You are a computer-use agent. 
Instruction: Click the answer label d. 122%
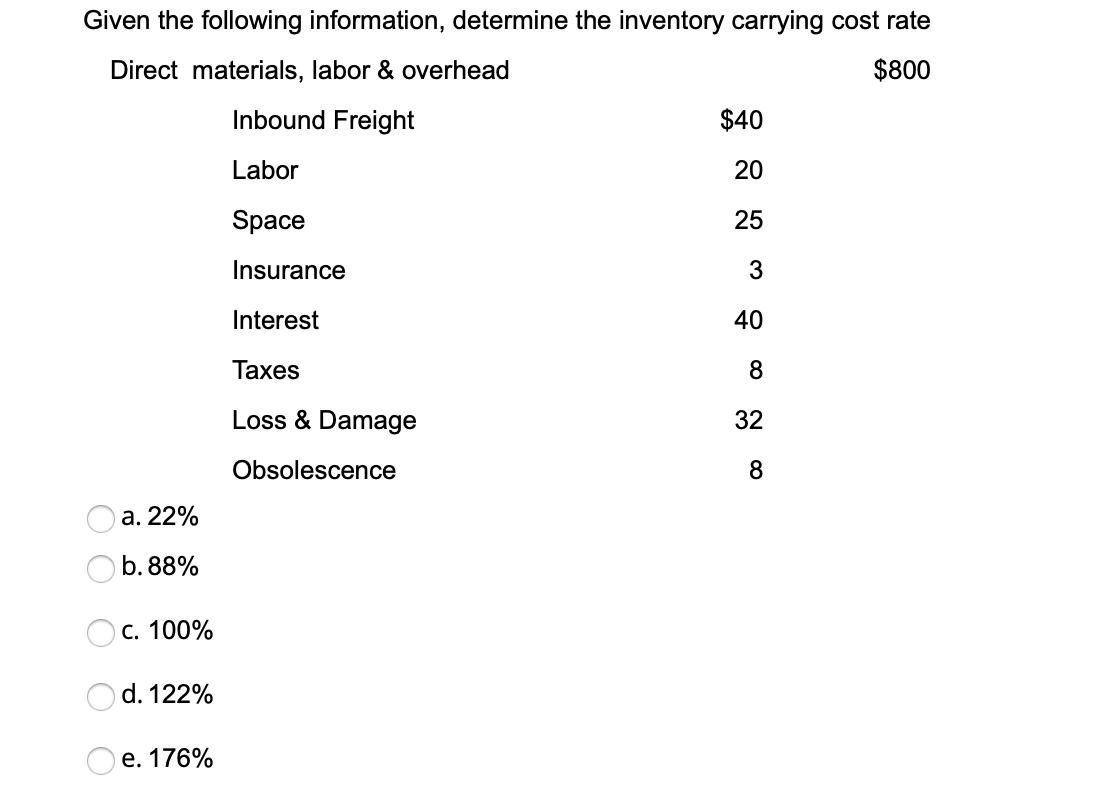(166, 695)
